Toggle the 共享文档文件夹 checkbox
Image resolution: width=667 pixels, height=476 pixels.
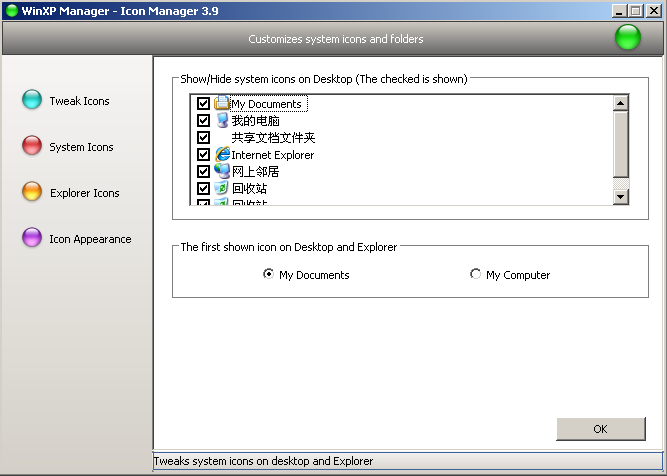pos(204,138)
